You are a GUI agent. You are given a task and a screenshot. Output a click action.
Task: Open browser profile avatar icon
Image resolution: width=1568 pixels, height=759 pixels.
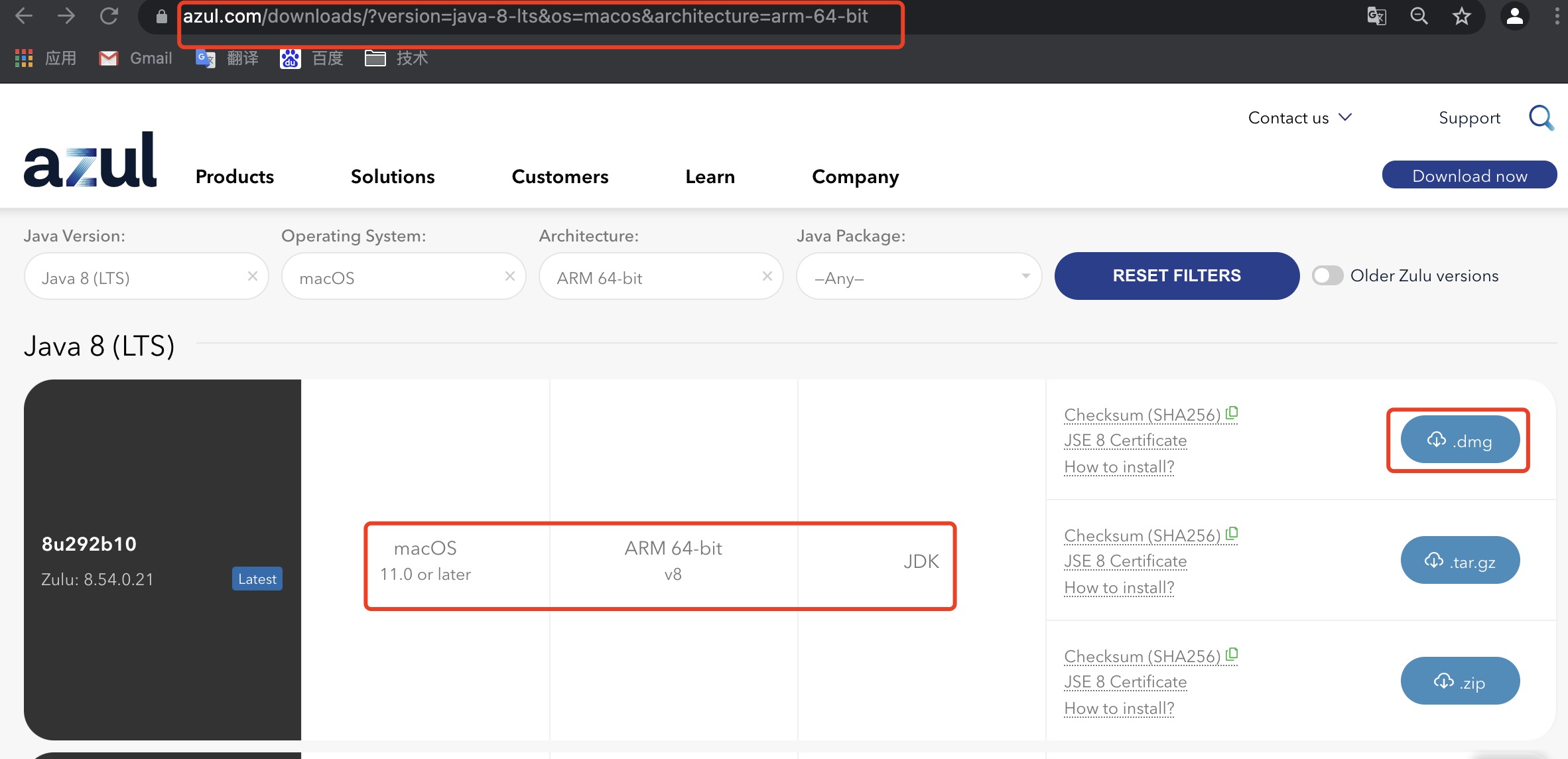[1515, 16]
